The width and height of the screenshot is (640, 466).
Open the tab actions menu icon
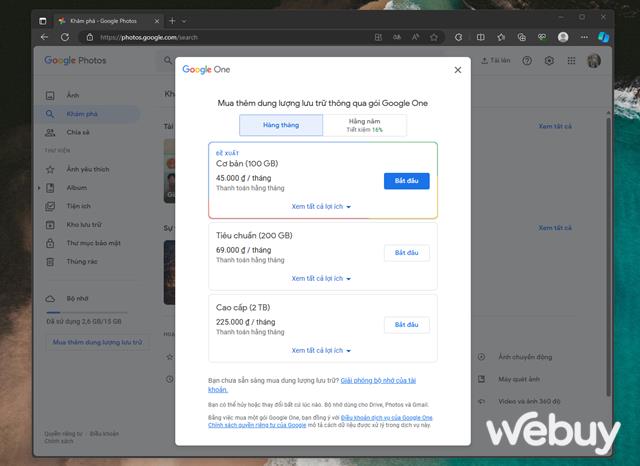click(x=42, y=21)
